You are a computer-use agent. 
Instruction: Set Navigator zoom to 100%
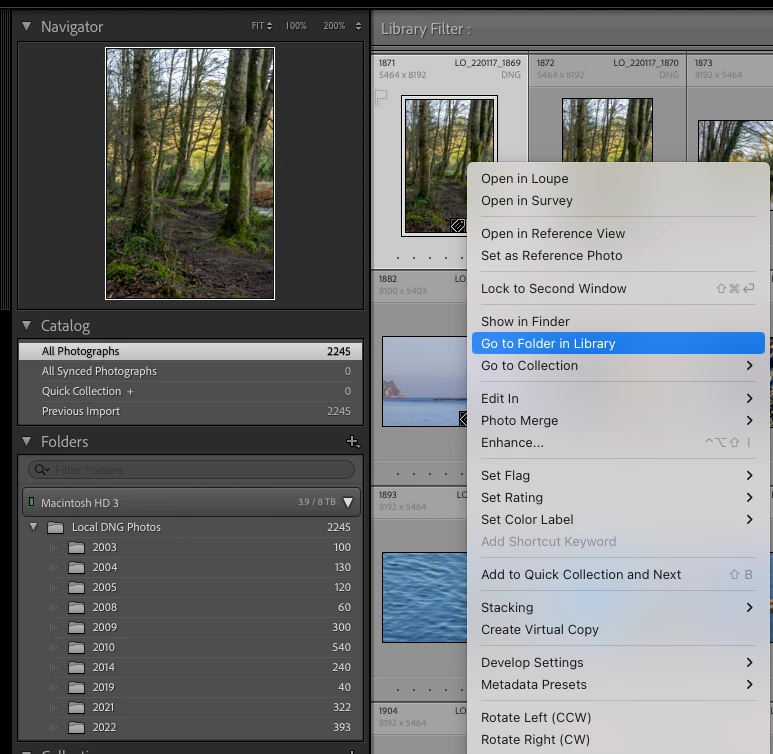coord(296,26)
